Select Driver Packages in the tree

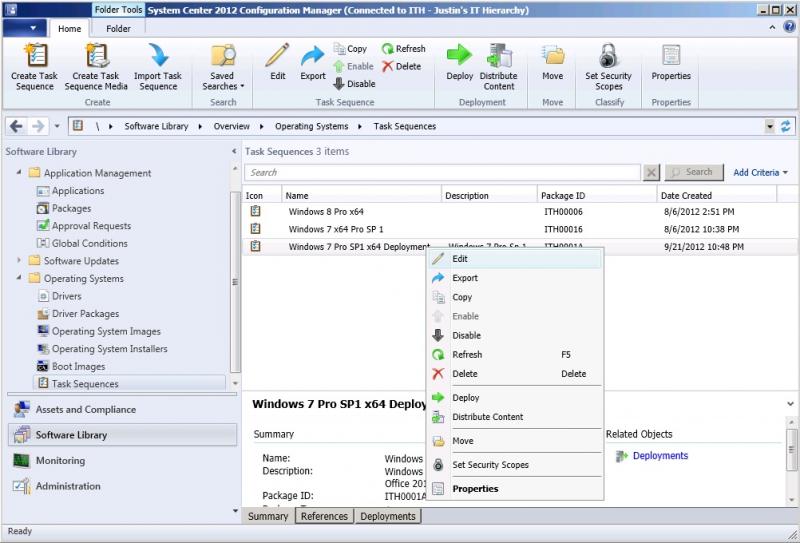click(x=85, y=313)
